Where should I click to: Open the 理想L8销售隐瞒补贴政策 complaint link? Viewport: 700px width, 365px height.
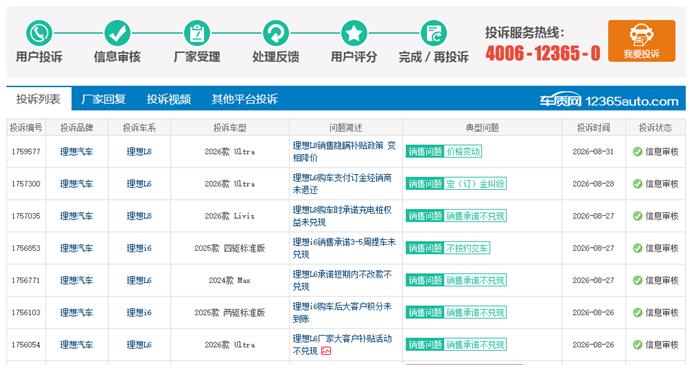coord(344,152)
